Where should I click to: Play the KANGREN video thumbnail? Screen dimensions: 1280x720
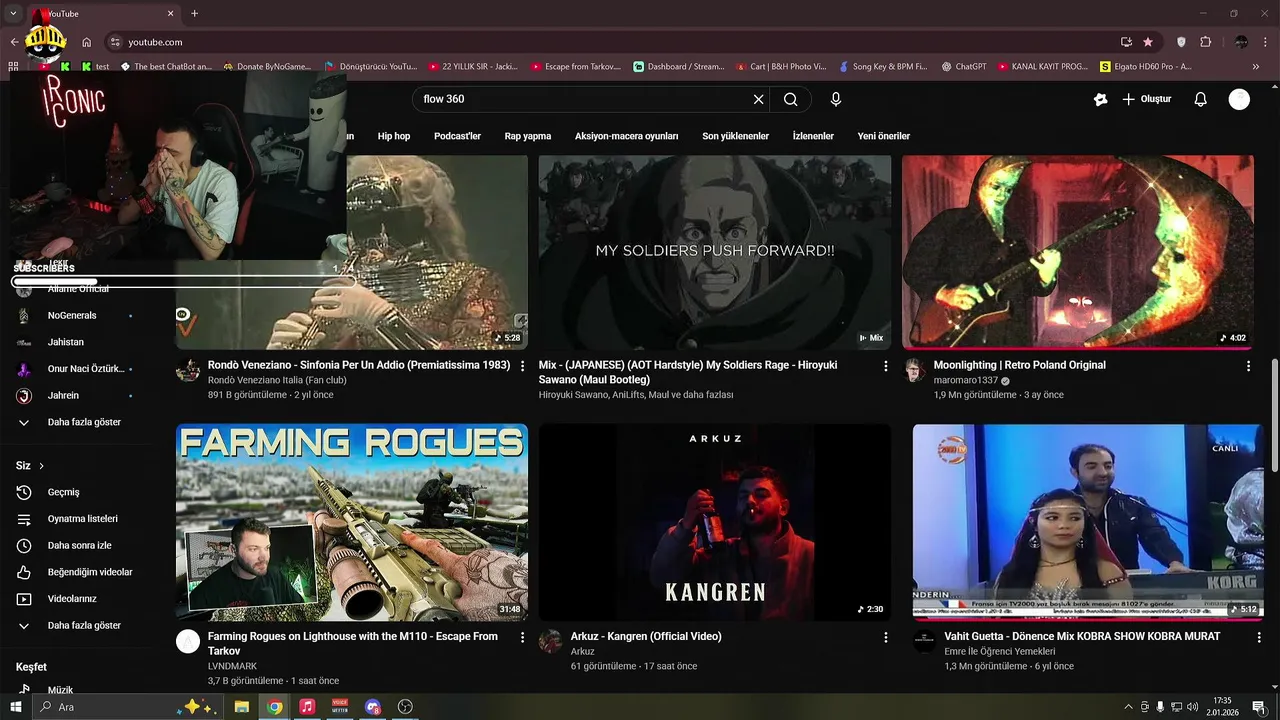715,522
